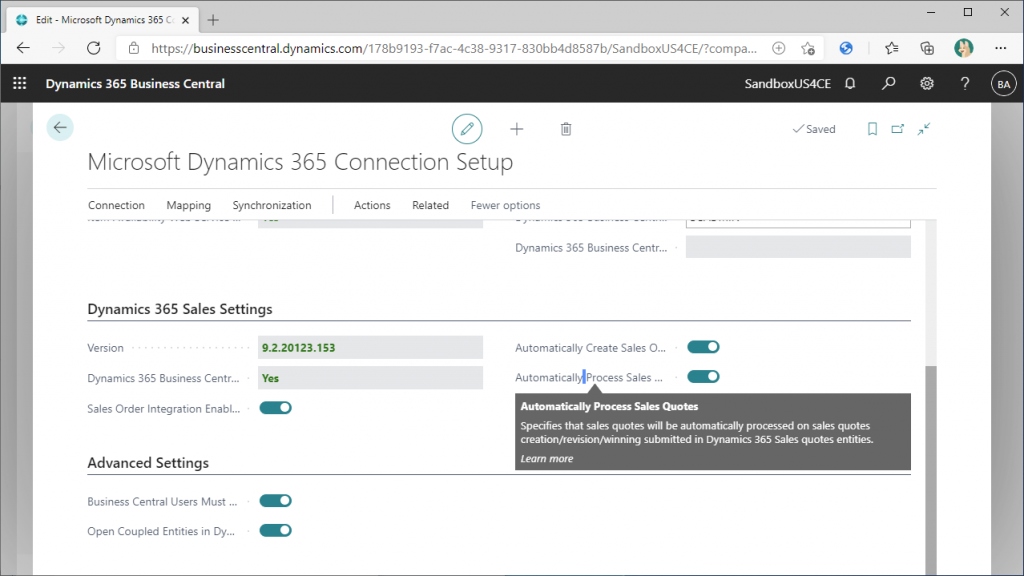Open the search magnifier in Business Central header

pos(888,84)
